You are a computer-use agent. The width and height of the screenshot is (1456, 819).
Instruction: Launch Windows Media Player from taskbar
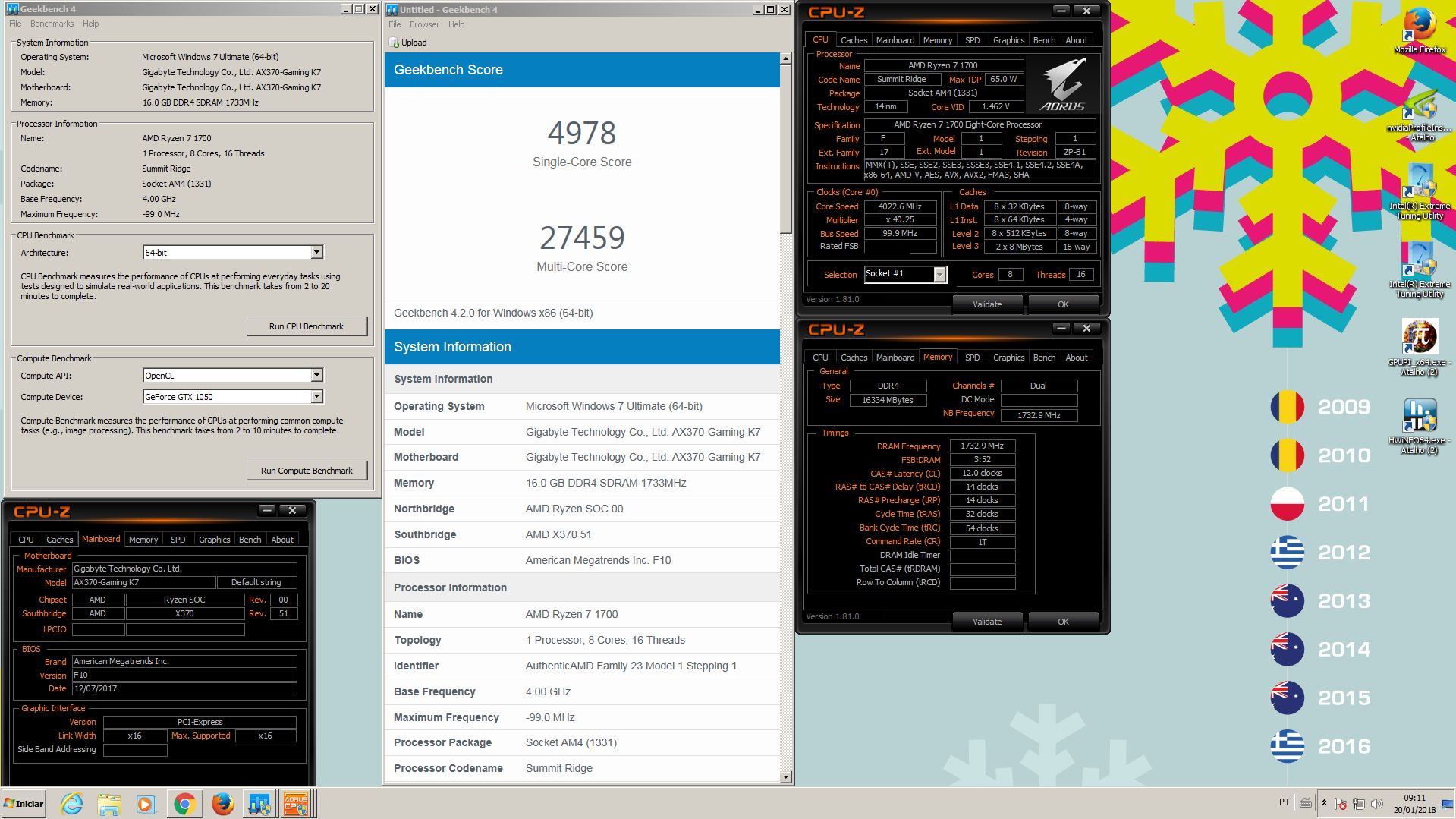point(146,804)
